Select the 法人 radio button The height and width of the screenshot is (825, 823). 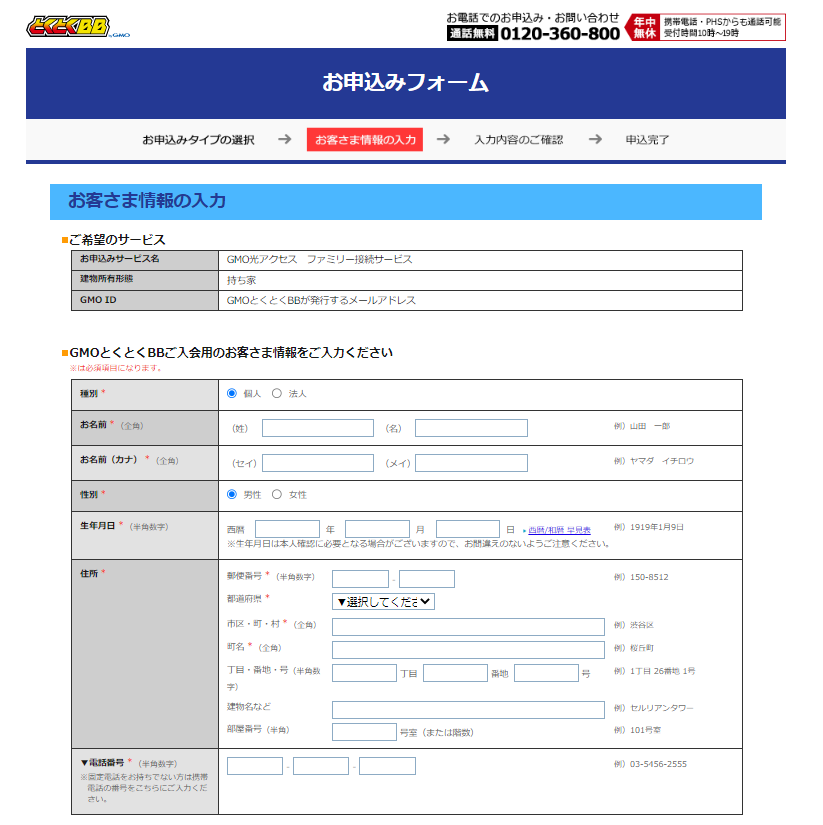click(x=277, y=394)
